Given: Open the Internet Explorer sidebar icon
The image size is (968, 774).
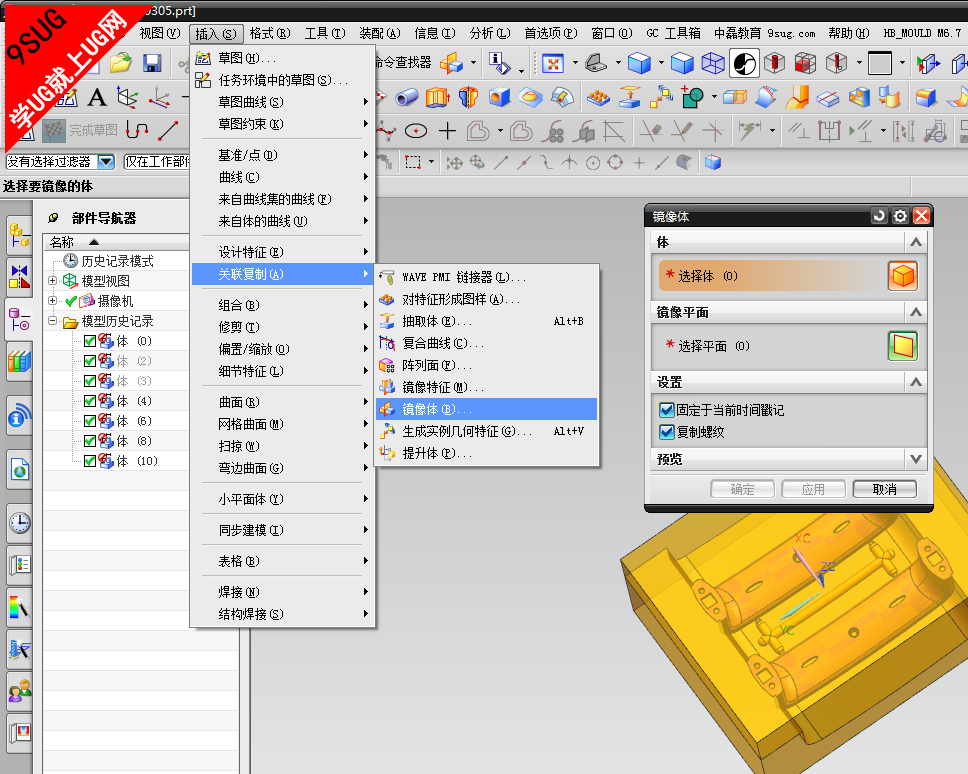Looking at the screenshot, I should pos(19,470).
